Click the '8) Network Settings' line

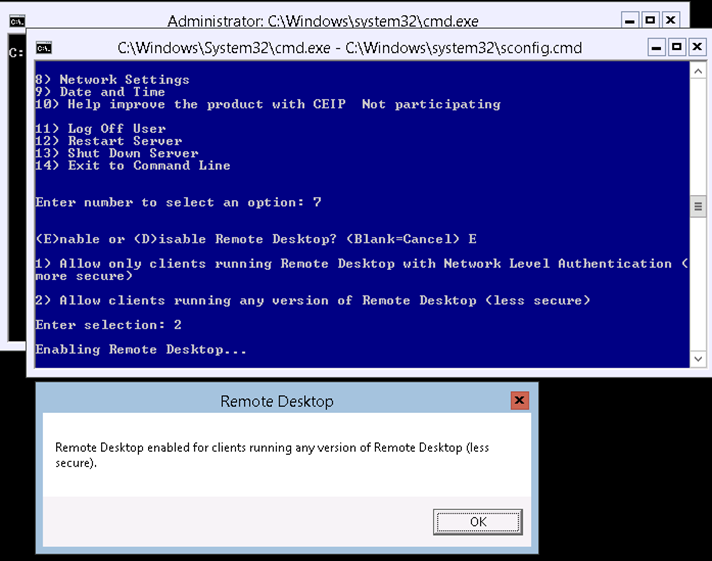(x=112, y=79)
